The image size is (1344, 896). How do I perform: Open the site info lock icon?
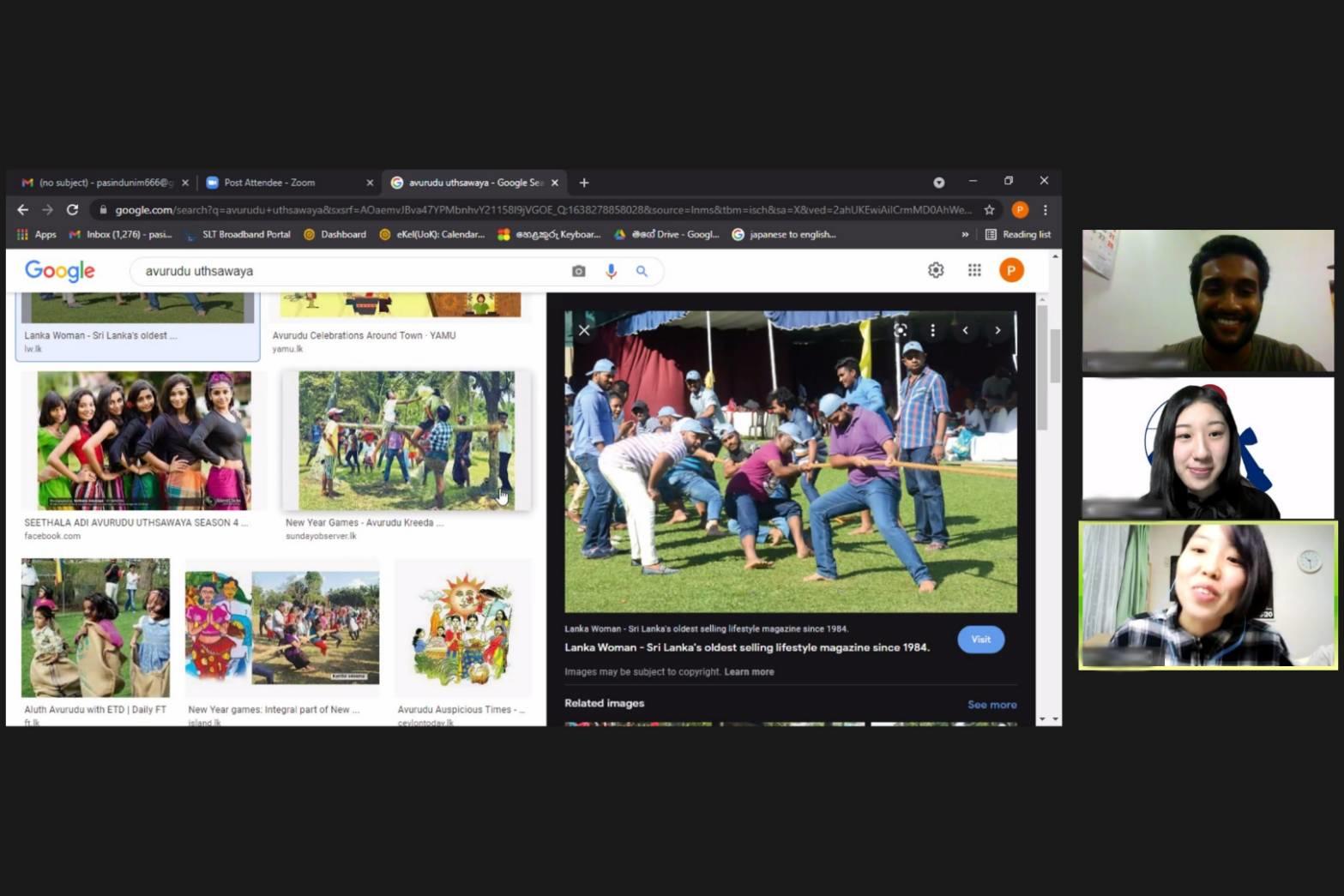click(x=103, y=210)
